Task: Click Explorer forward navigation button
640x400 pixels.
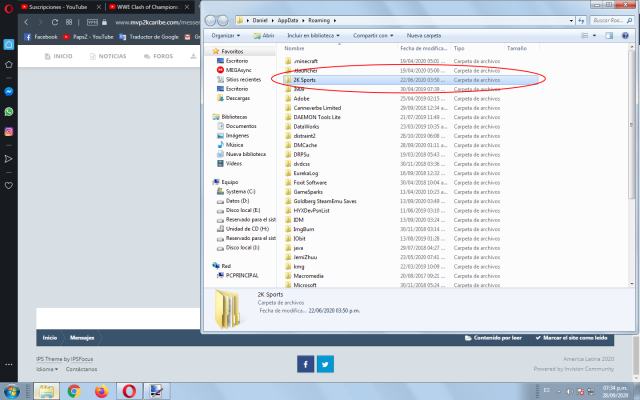Action: pos(223,20)
